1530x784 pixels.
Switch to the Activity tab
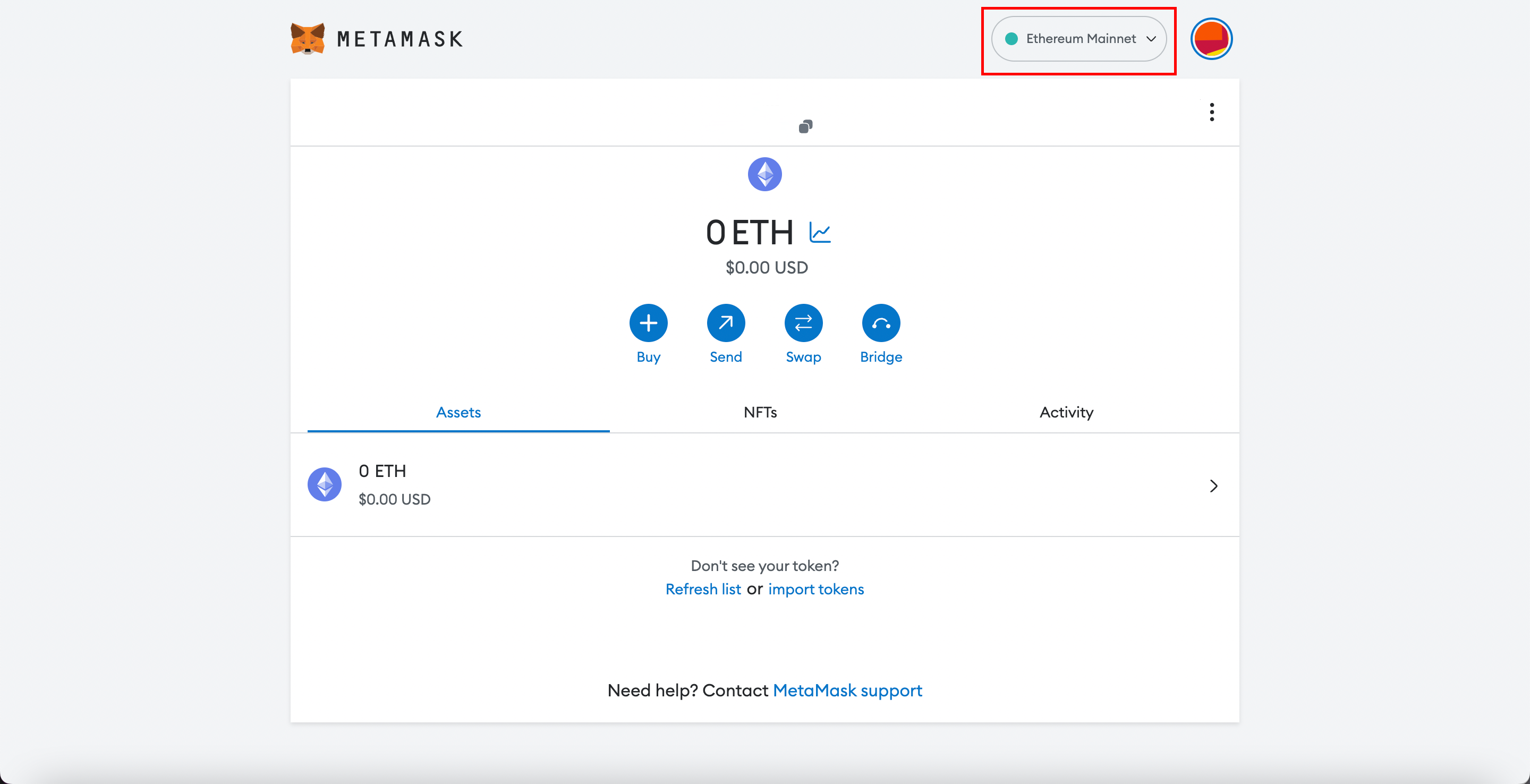pyautogui.click(x=1066, y=412)
